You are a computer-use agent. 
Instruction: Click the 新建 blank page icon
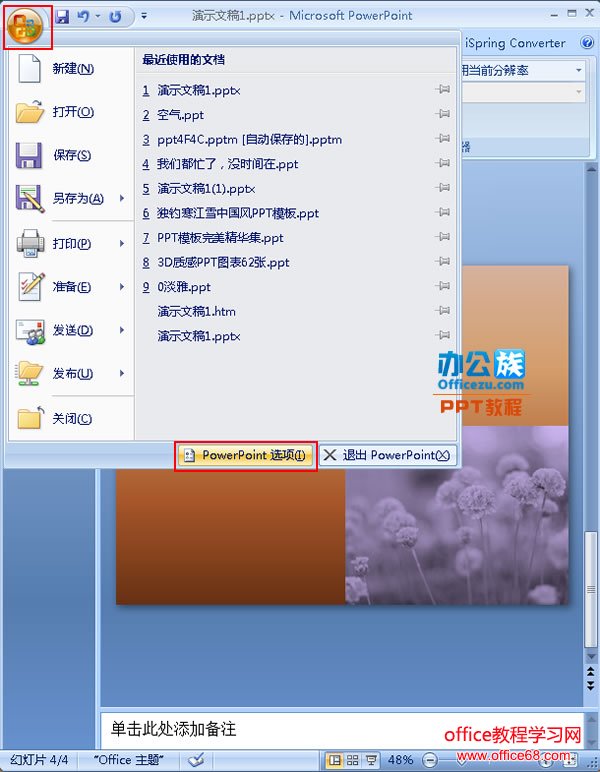pyautogui.click(x=29, y=68)
